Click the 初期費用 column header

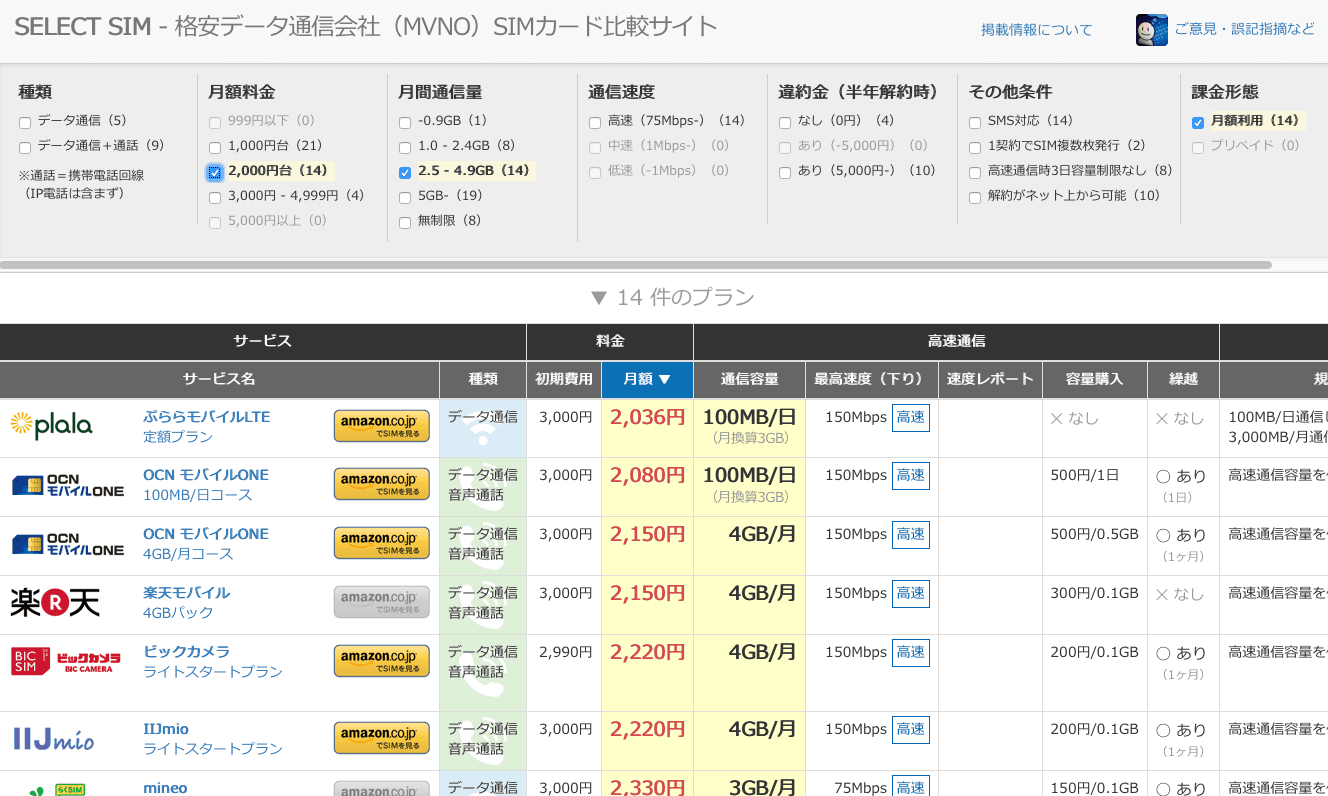pyautogui.click(x=564, y=379)
